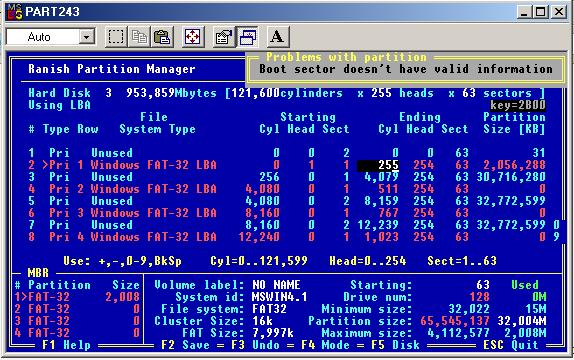
Task: Select MBR entry 2 FAT-32
Action: pos(77,309)
